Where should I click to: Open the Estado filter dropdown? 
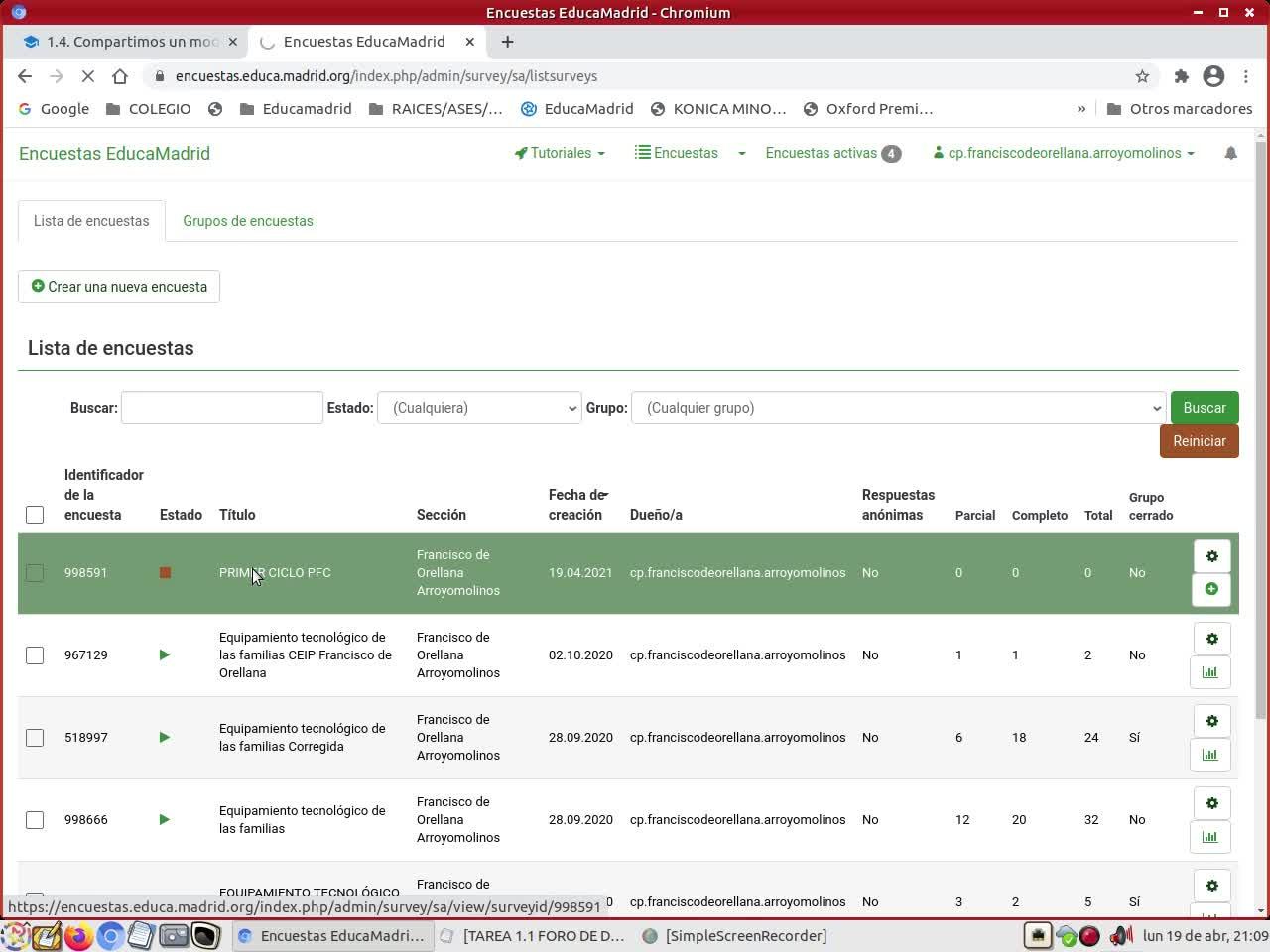click(479, 408)
